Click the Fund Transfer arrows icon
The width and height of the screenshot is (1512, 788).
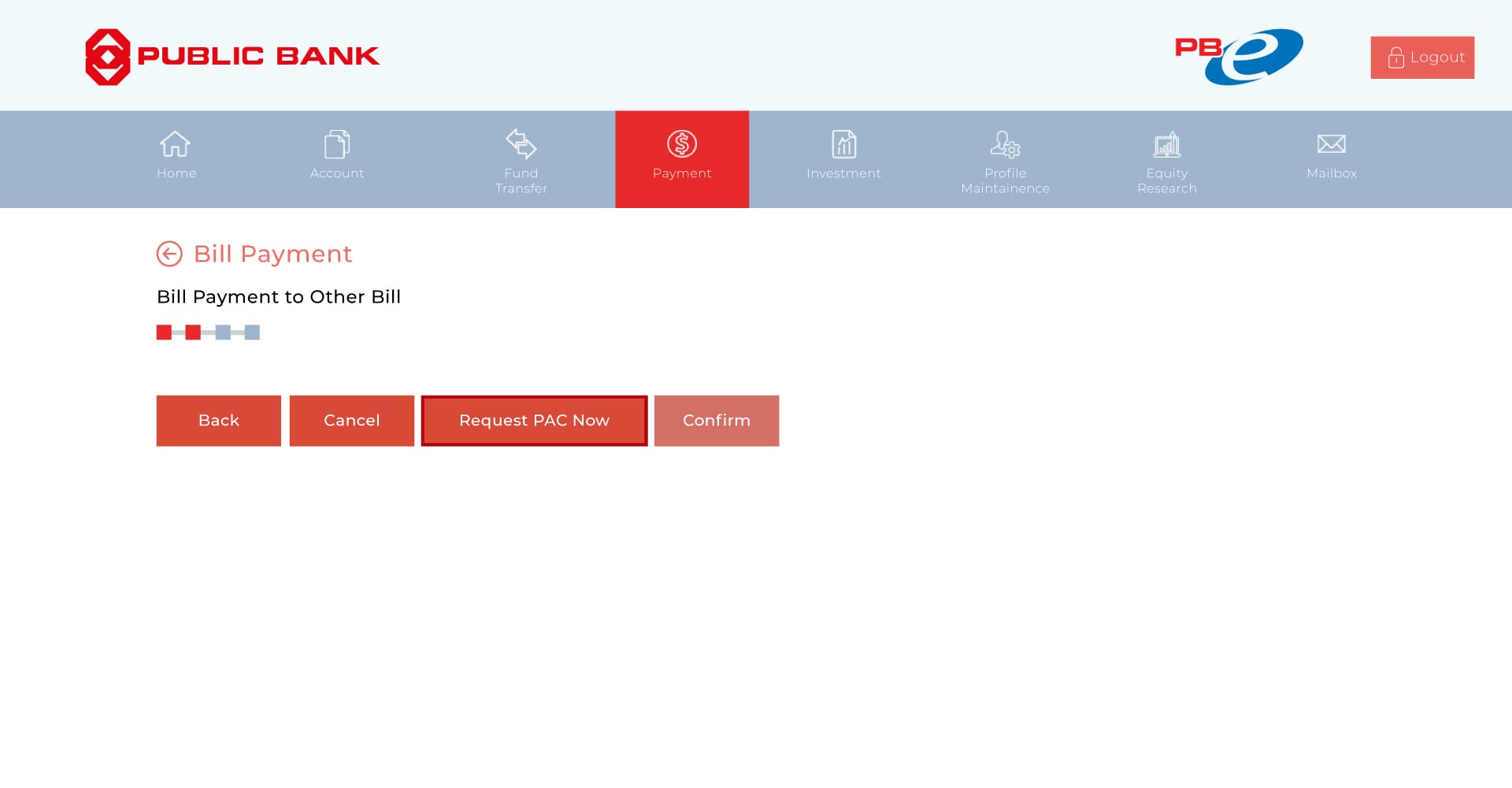click(x=521, y=143)
